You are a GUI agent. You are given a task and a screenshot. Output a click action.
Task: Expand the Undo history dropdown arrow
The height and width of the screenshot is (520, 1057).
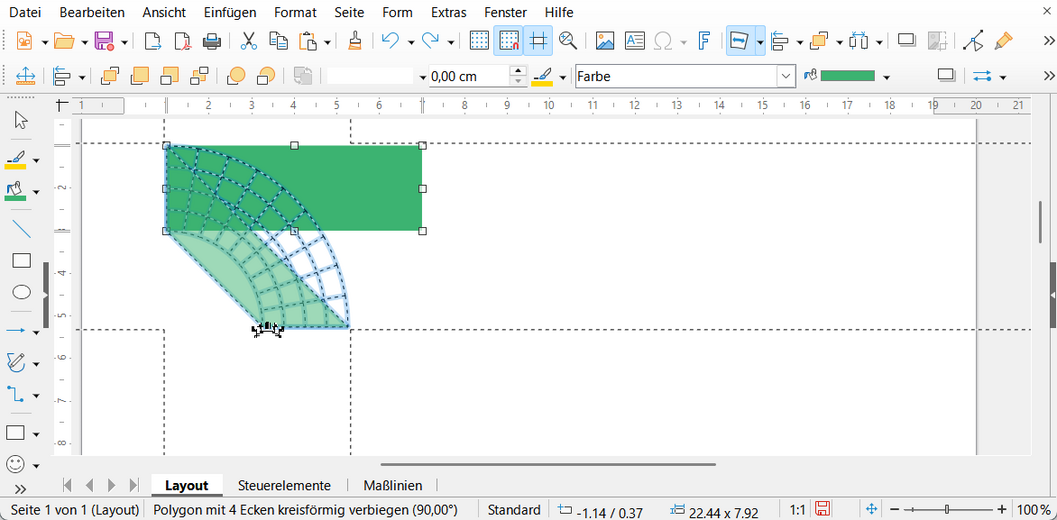[411, 42]
